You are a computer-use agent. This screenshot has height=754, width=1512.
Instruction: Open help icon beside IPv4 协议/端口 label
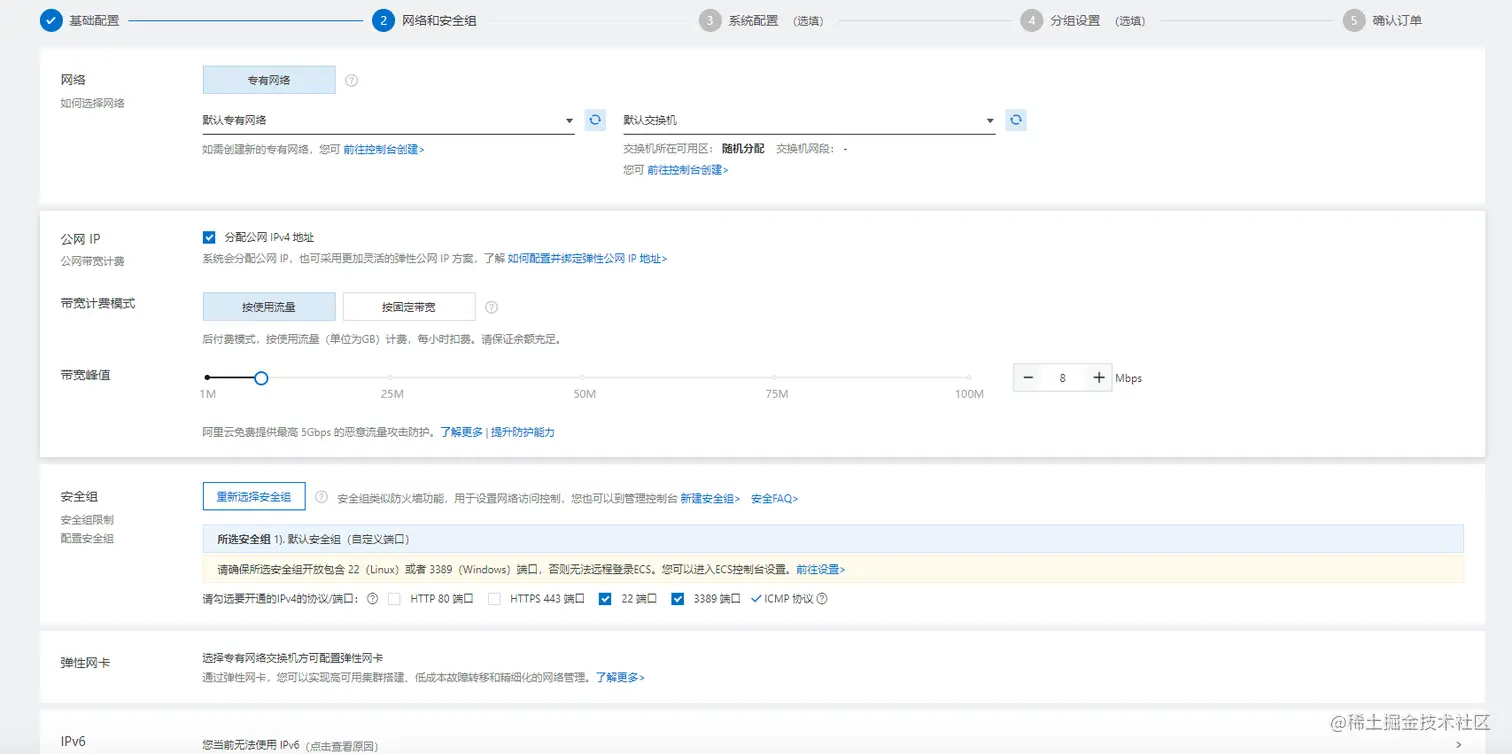[x=372, y=599]
